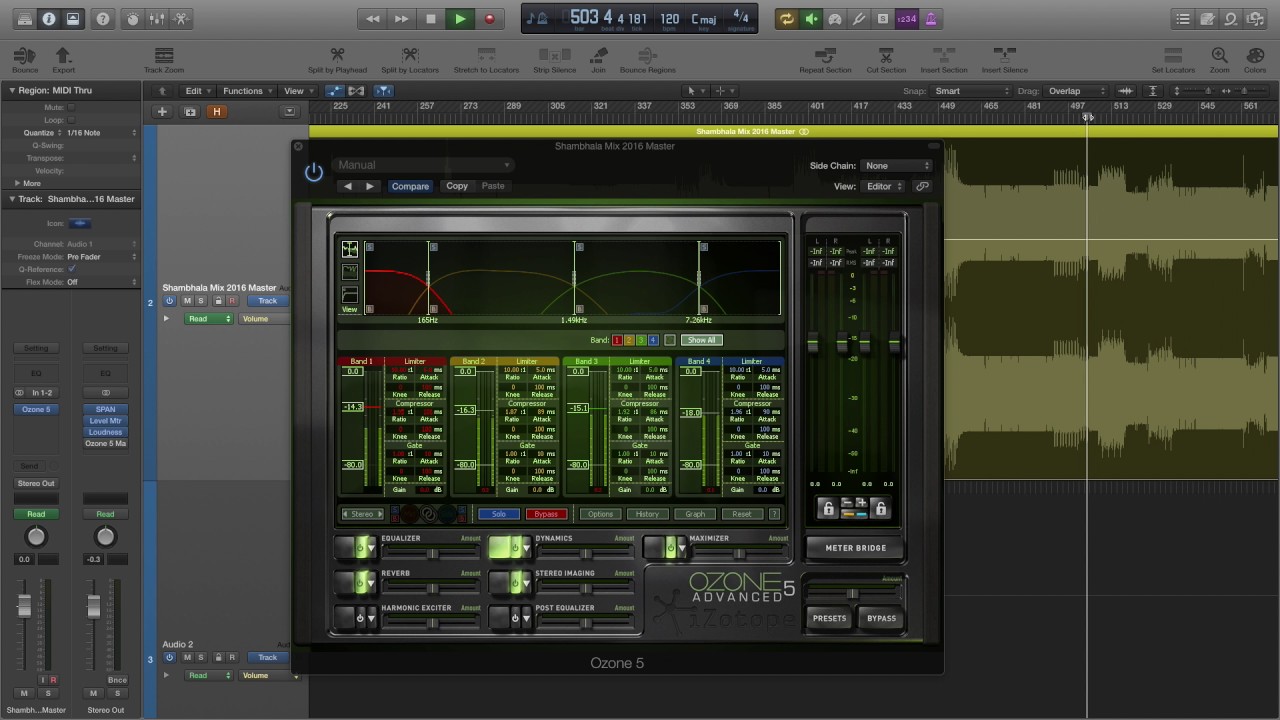Tick the Region Mute checkbox
Viewport: 1280px width, 720px height.
71,107
